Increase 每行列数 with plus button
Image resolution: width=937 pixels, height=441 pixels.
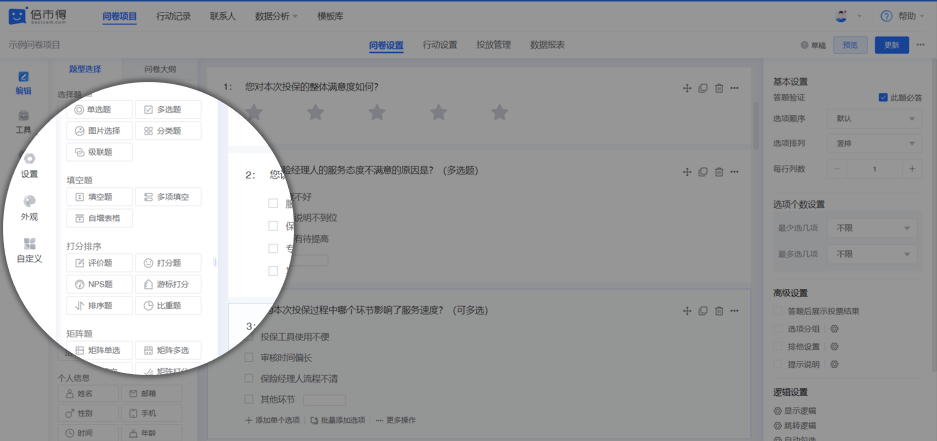click(x=911, y=169)
